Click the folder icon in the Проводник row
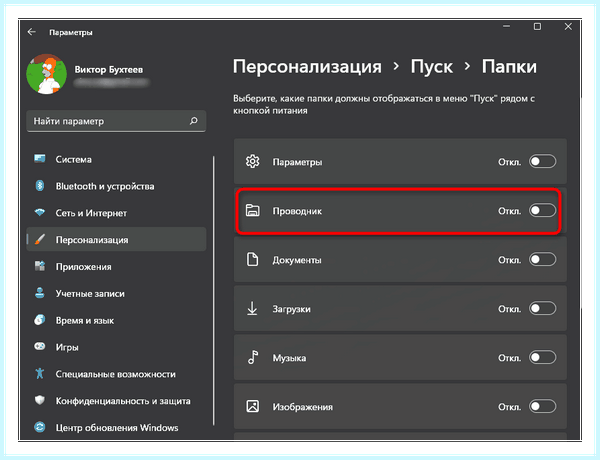600x460 pixels. point(253,210)
